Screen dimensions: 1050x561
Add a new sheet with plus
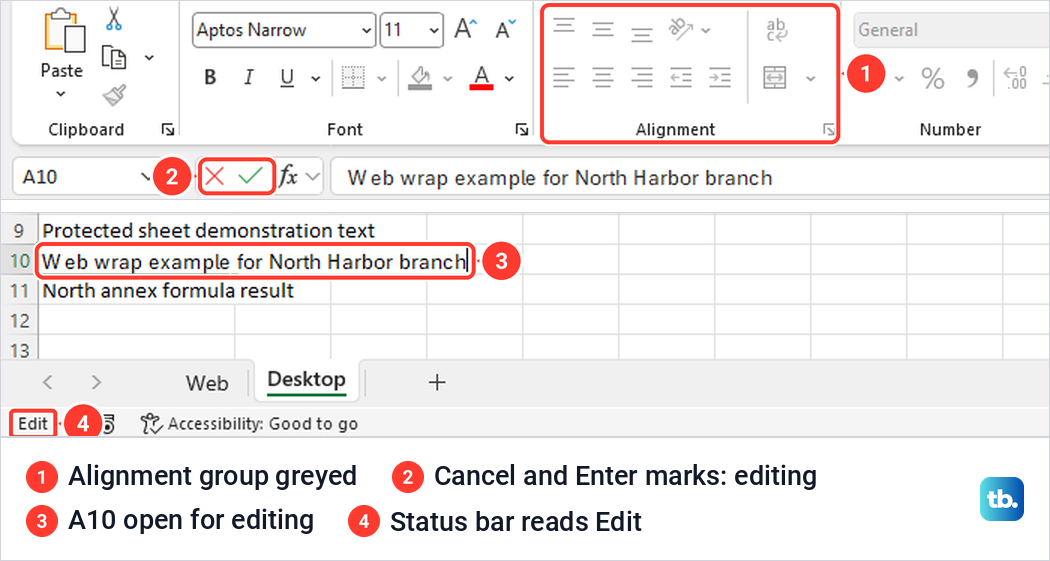pyautogui.click(x=437, y=382)
